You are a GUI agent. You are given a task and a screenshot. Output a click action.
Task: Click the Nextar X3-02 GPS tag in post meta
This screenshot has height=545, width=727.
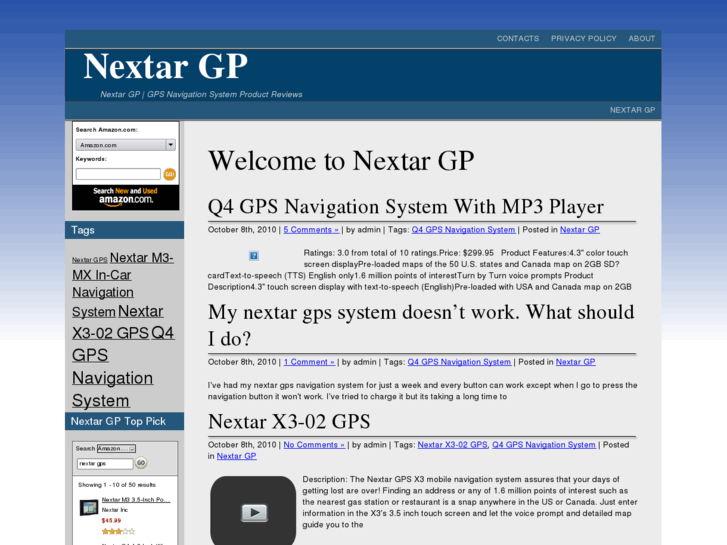pos(453,445)
